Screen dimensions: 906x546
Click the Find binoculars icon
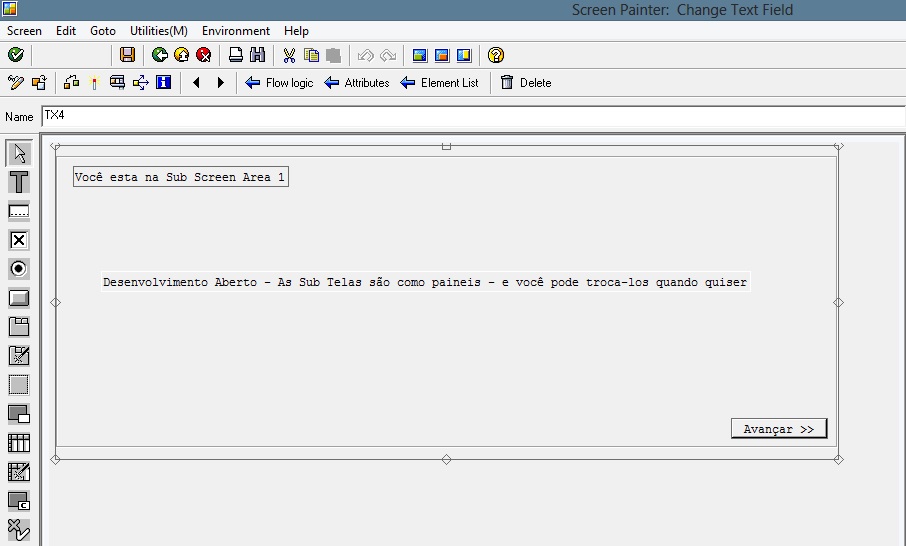click(257, 55)
